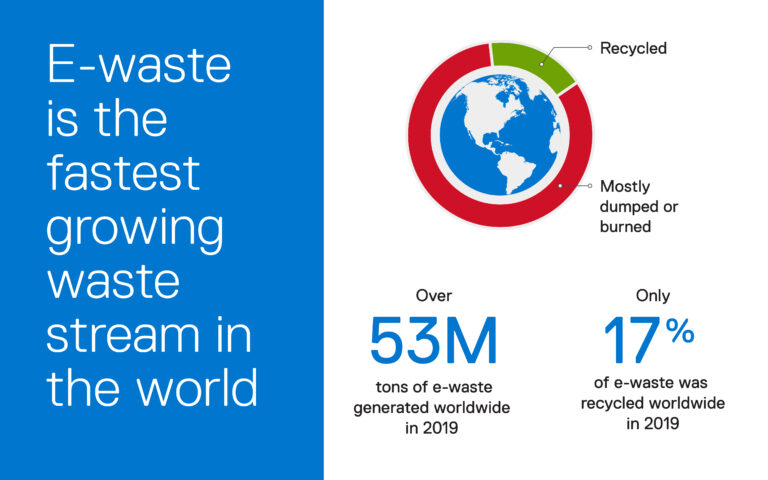Click the word "Over" above 53M
This screenshot has height=480, width=768.
pos(433,295)
